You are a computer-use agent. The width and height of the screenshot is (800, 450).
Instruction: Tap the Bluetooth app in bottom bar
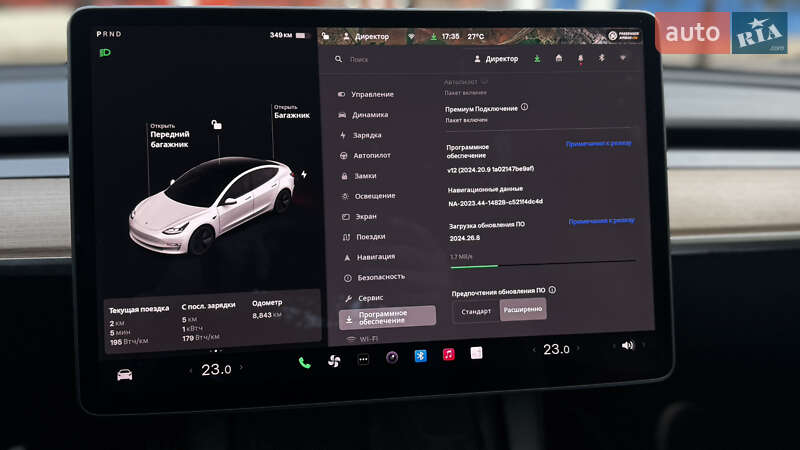pyautogui.click(x=421, y=355)
